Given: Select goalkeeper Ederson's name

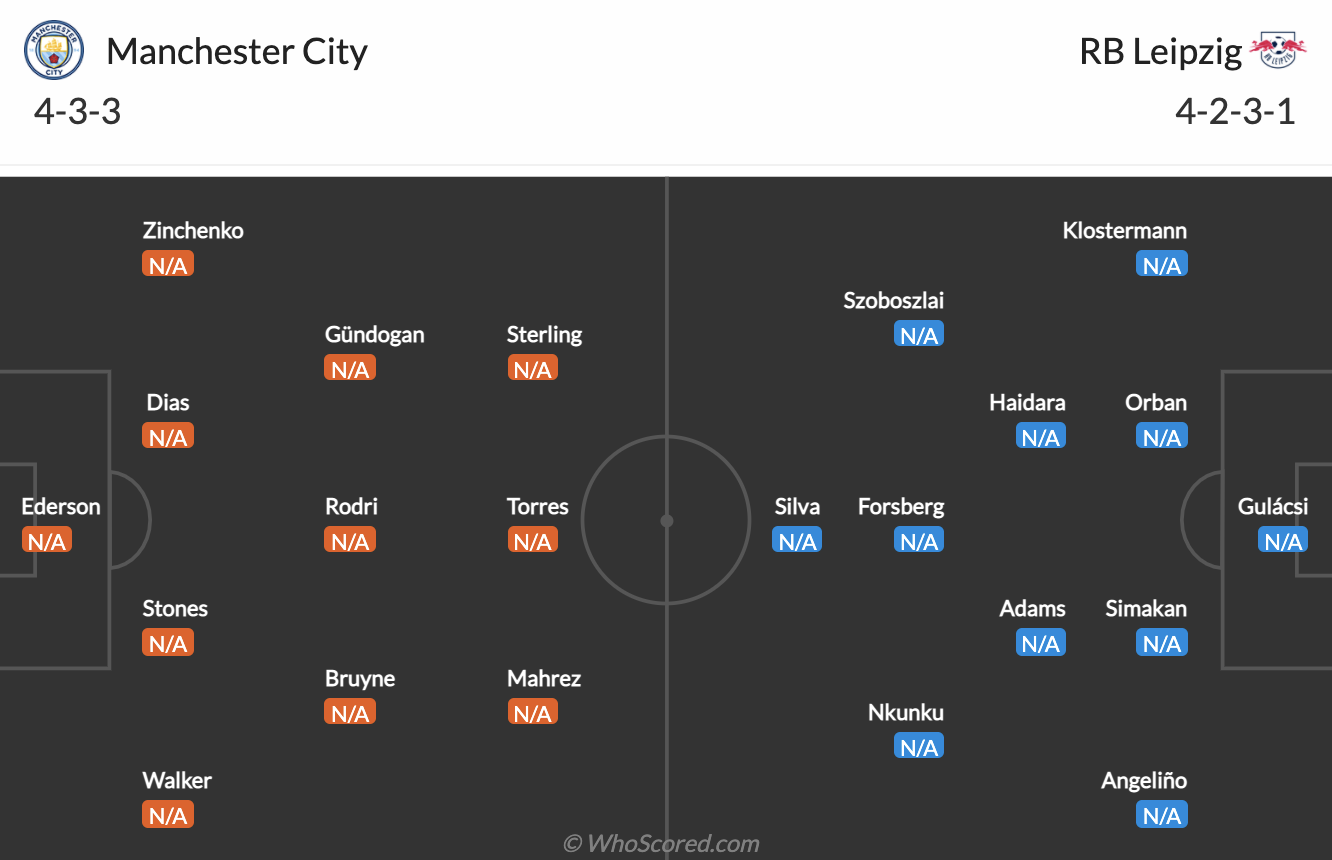Looking at the screenshot, I should point(61,507).
